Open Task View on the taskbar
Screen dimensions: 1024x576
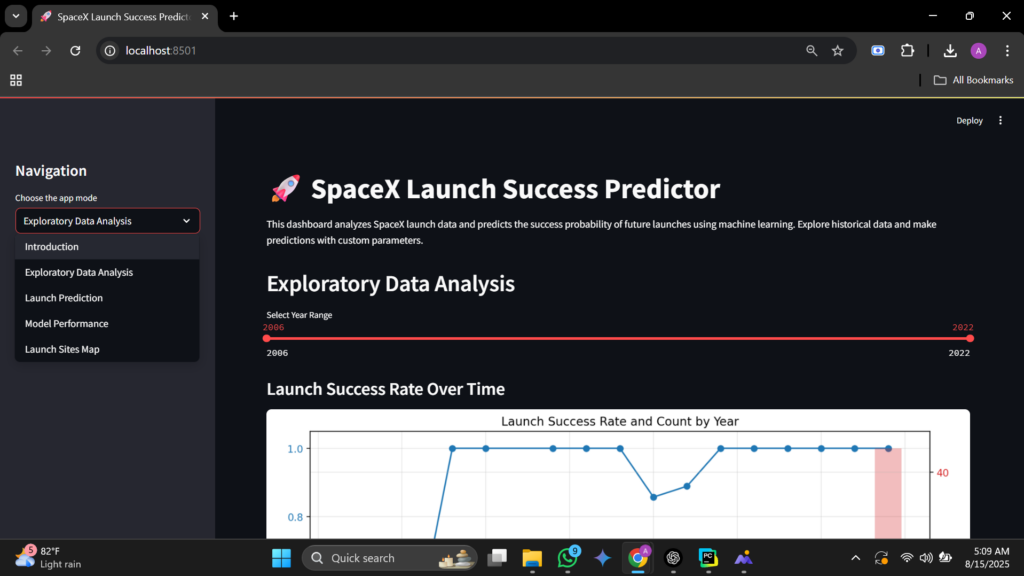498,558
